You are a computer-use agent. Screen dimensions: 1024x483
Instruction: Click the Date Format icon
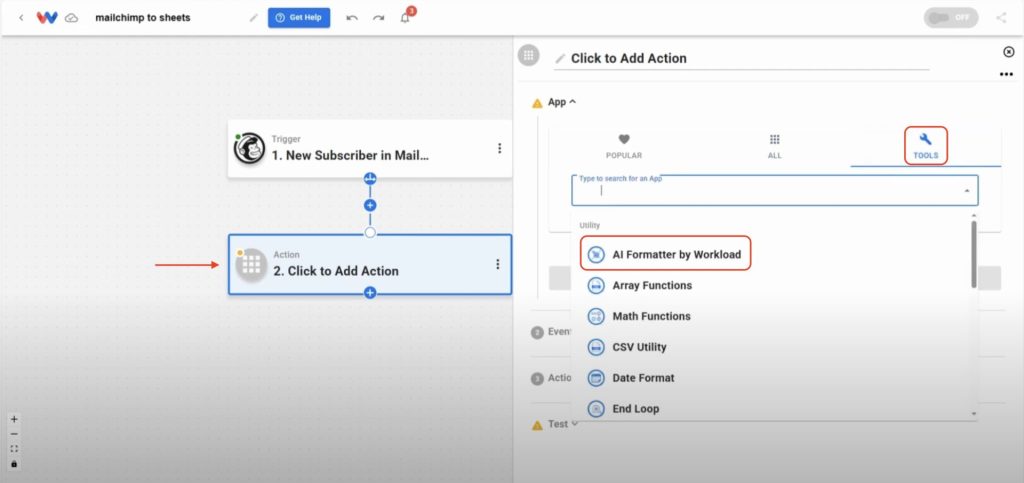(596, 378)
